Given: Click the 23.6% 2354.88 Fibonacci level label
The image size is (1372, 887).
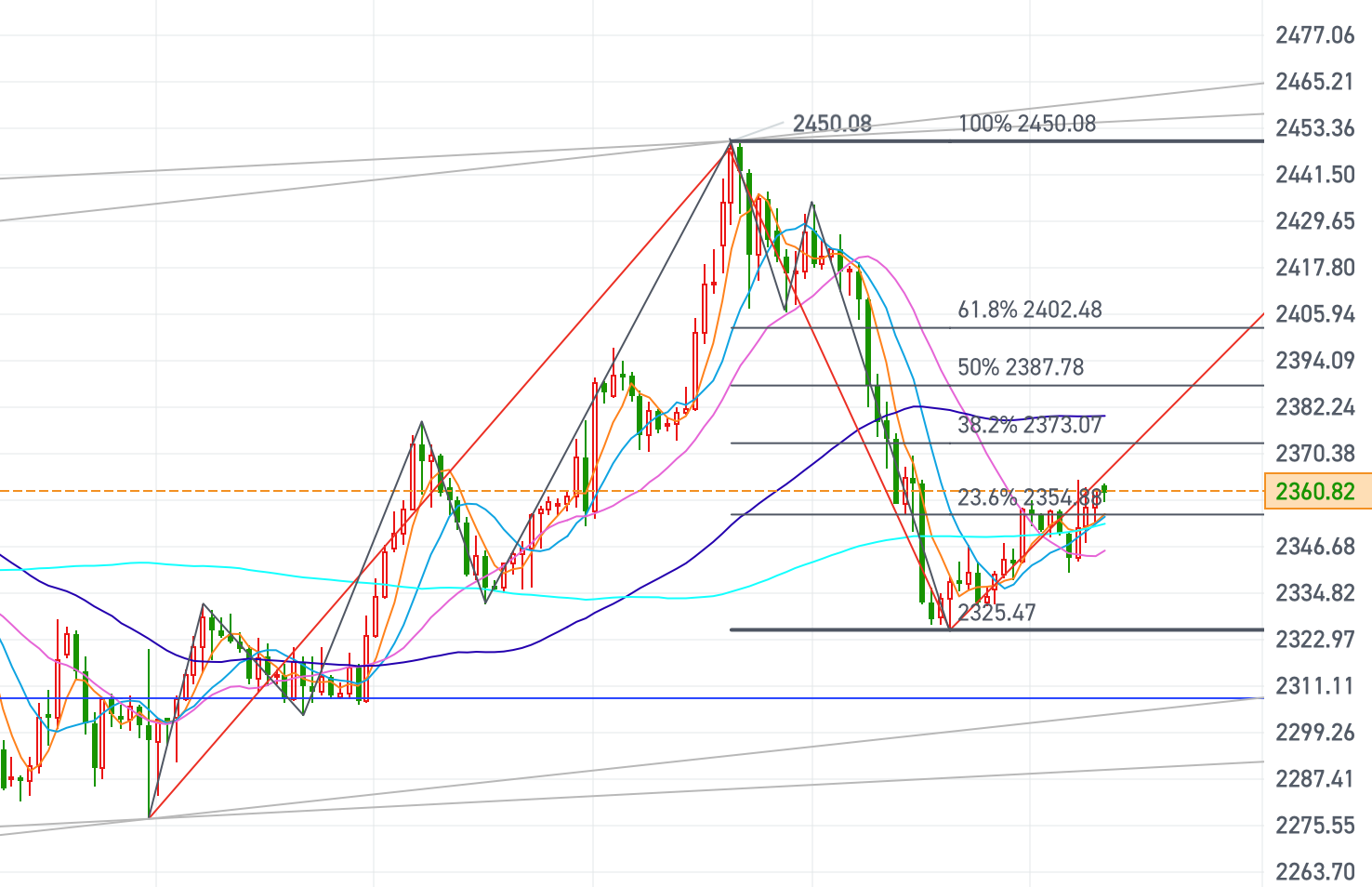Looking at the screenshot, I should 1030,497.
